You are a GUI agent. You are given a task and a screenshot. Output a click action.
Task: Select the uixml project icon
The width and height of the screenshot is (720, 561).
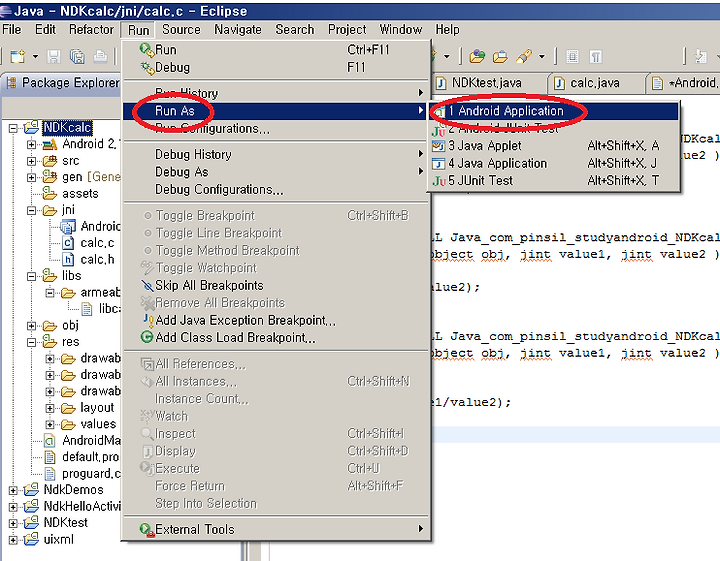[x=32, y=539]
